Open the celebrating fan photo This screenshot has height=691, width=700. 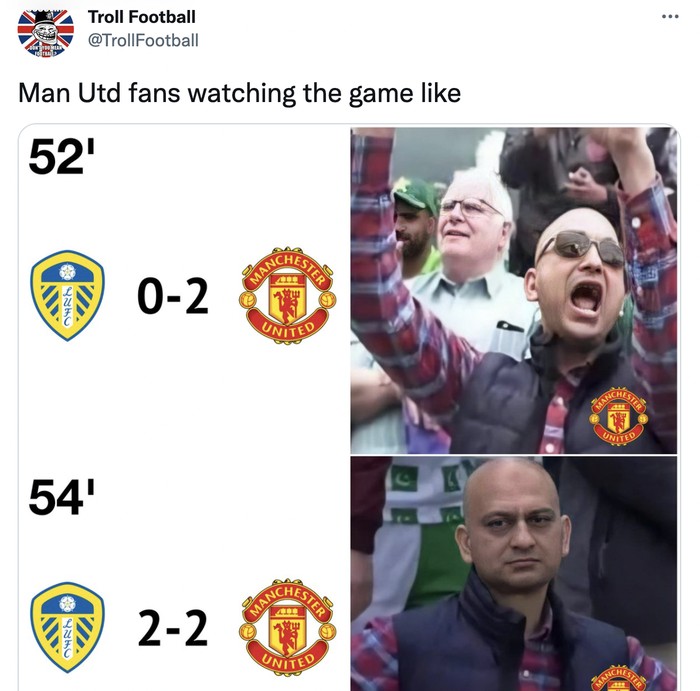514,291
